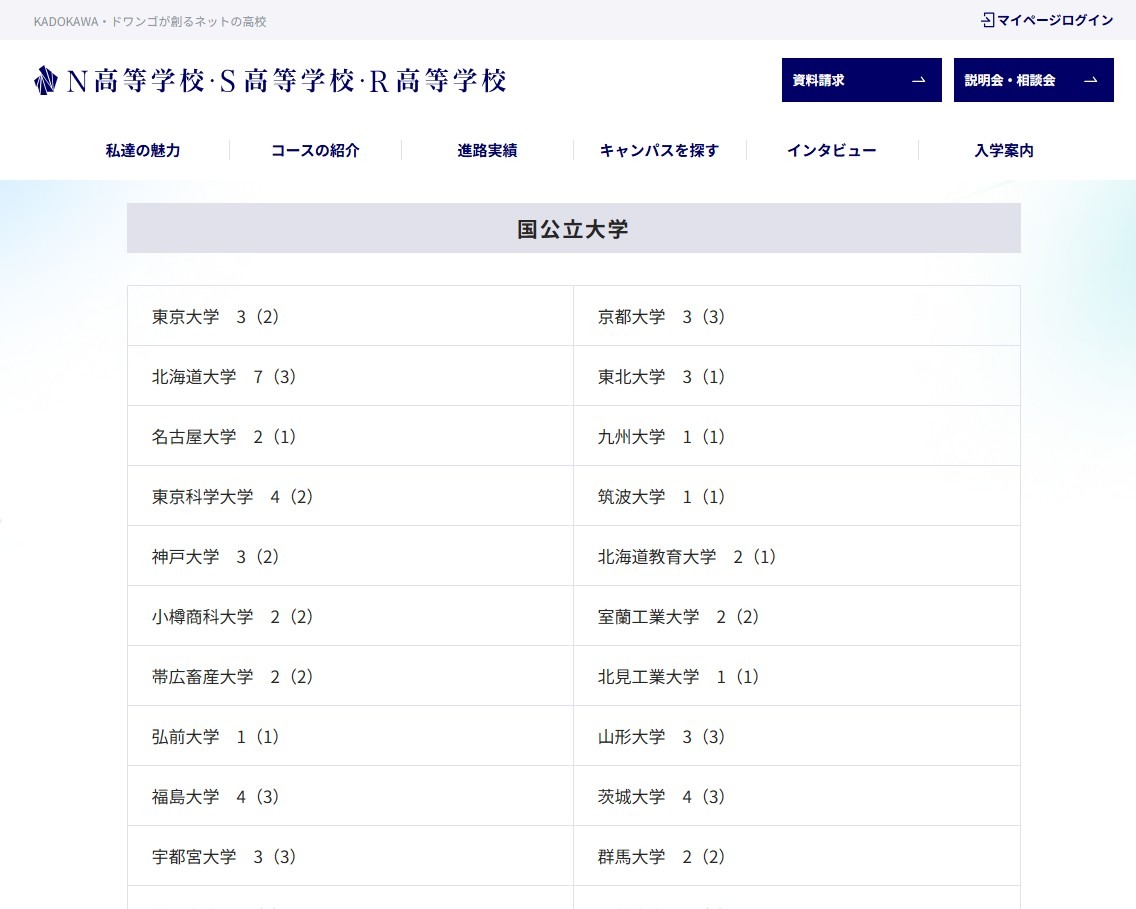1136x909 pixels.
Task: Click the 国公立大学 section heading
Action: pos(574,228)
